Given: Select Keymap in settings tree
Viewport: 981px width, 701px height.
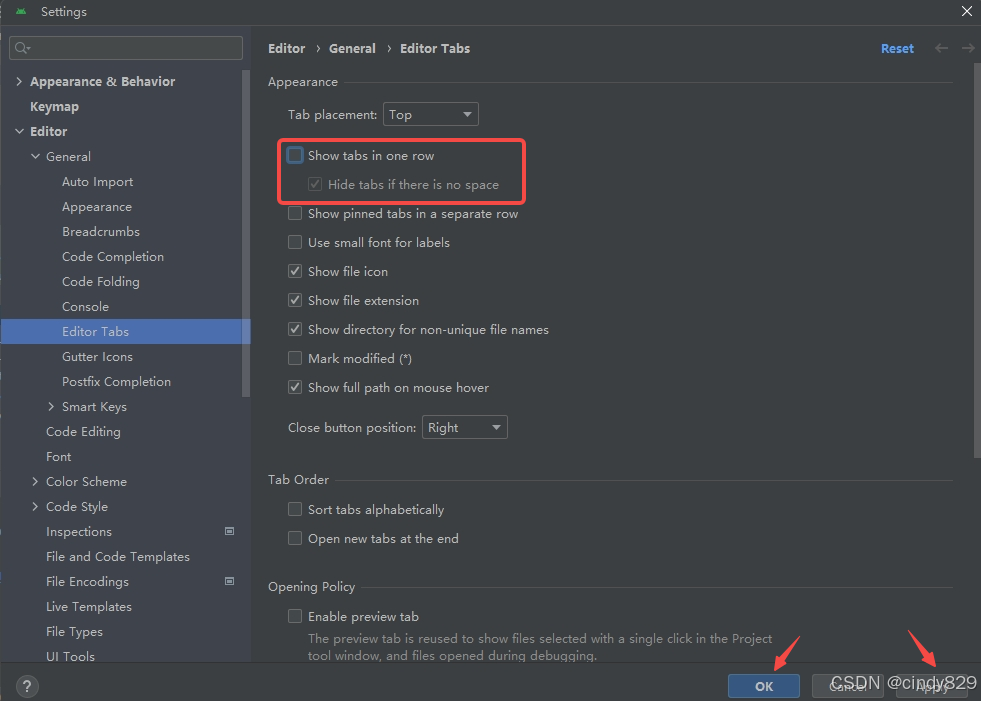Looking at the screenshot, I should (54, 106).
